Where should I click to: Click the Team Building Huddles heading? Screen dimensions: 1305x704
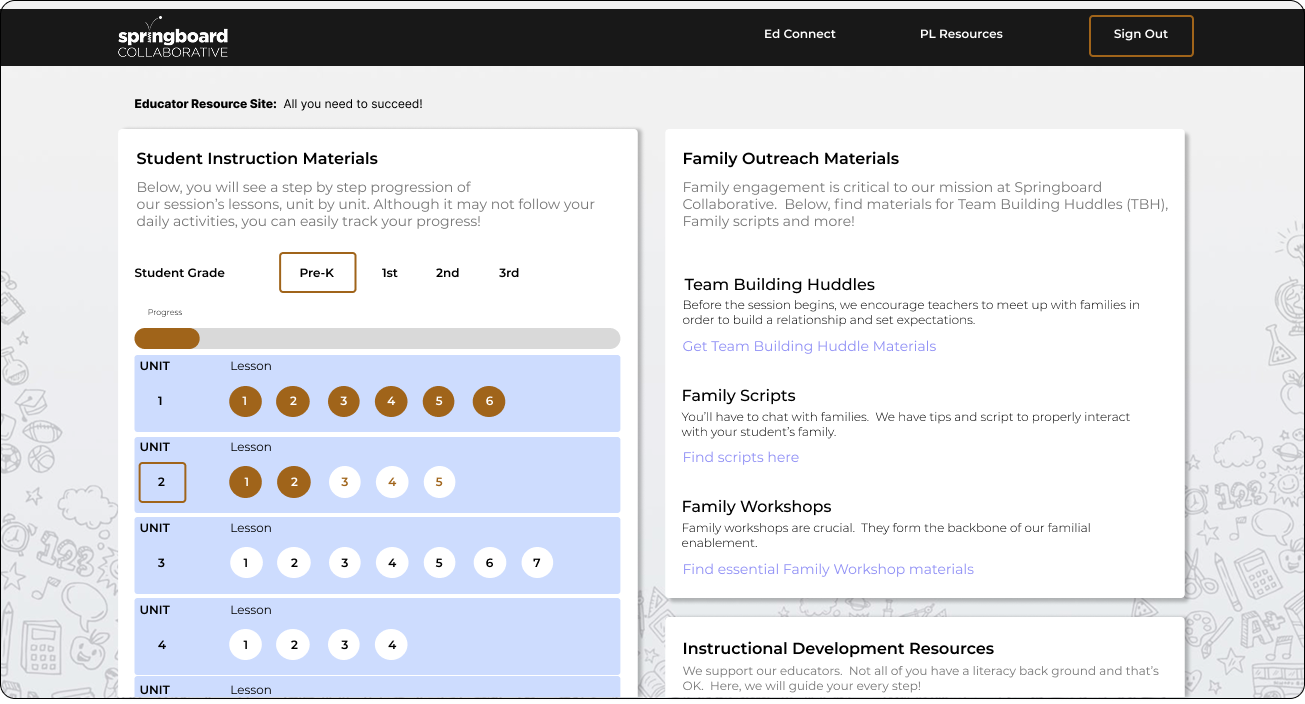(780, 284)
